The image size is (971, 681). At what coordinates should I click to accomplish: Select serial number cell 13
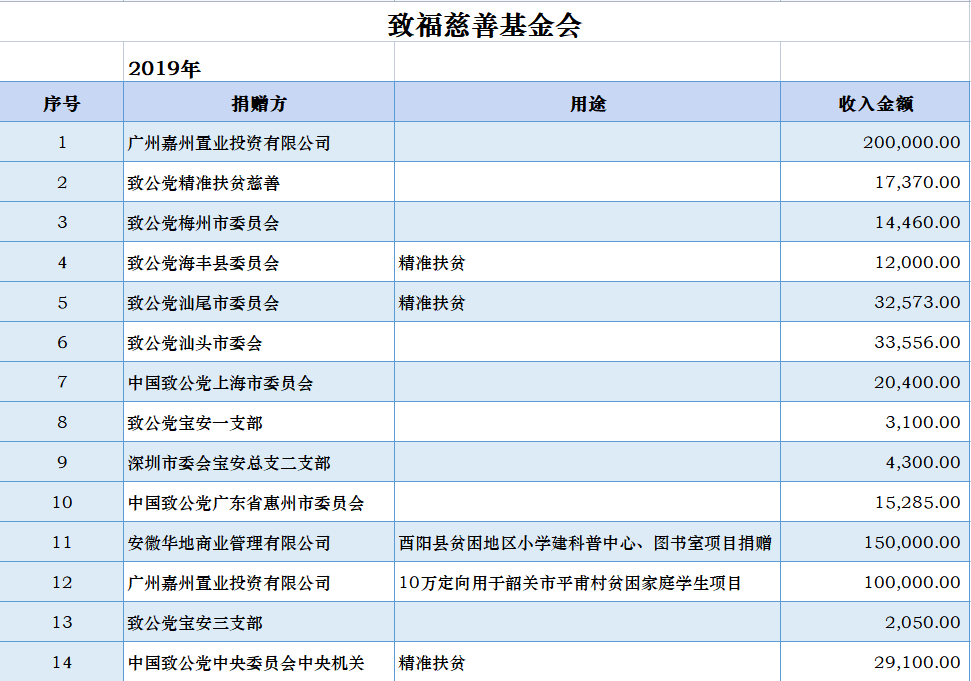[x=61, y=622]
